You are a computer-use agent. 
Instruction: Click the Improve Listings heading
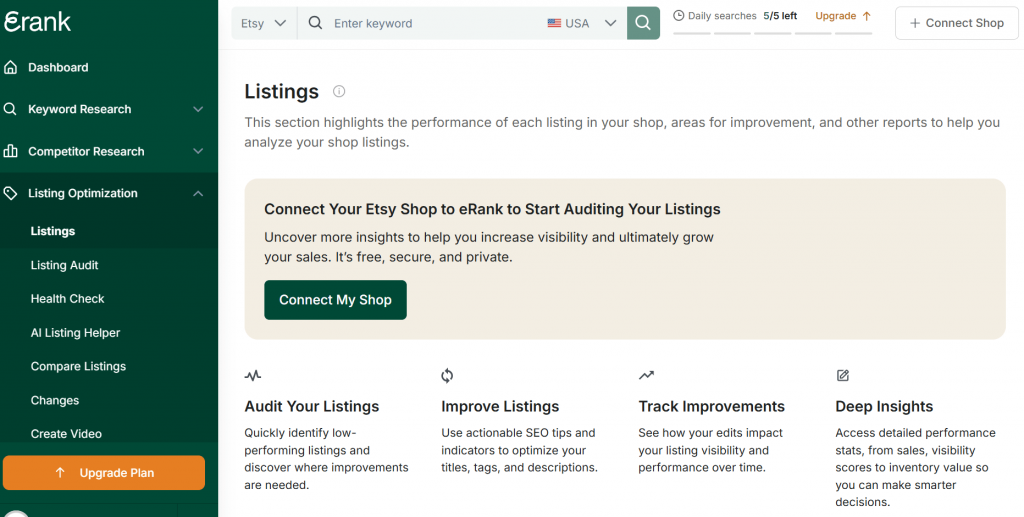[x=500, y=406]
